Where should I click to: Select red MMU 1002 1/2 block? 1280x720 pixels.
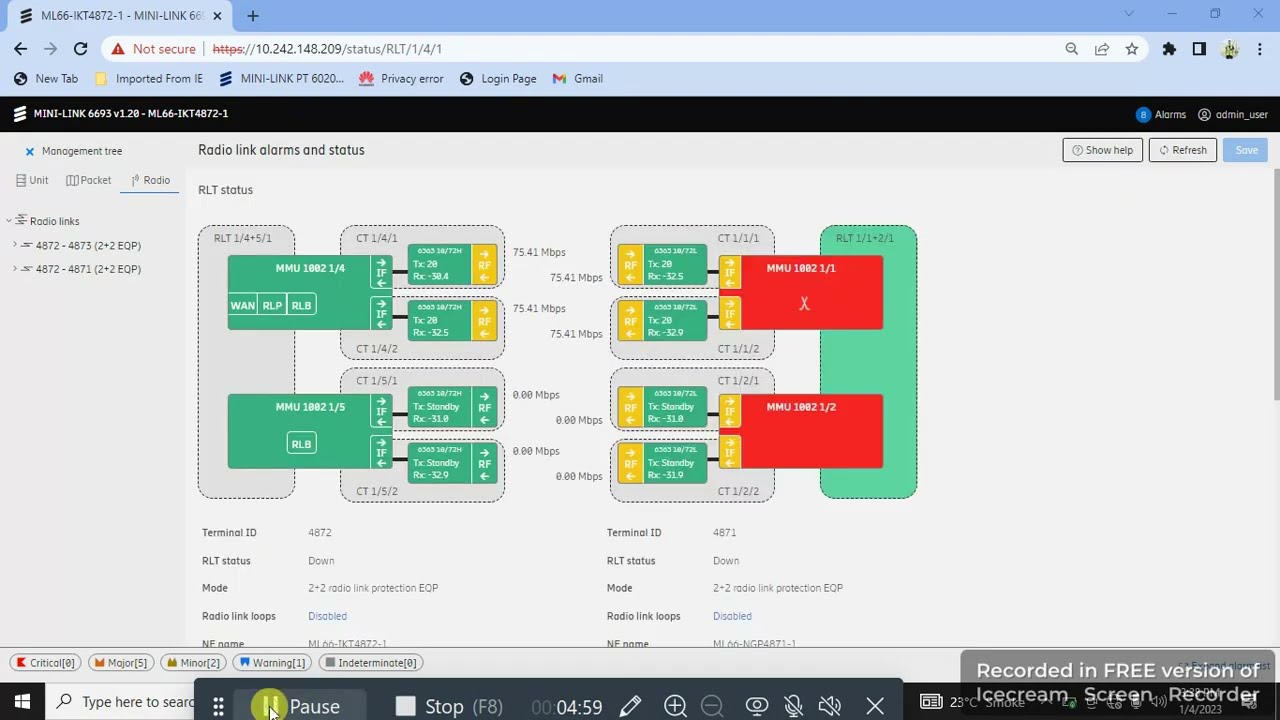pos(811,431)
